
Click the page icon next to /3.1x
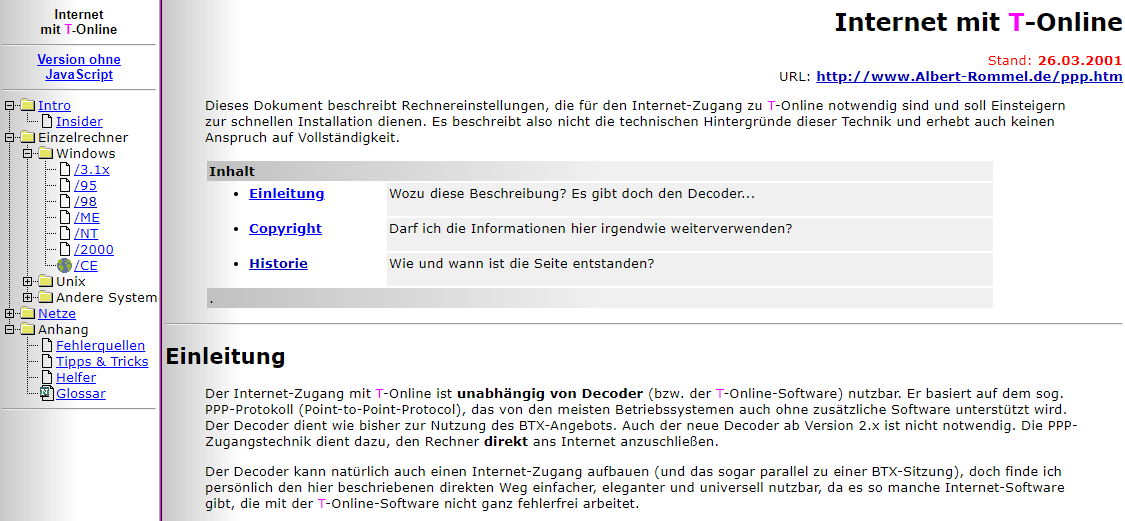tap(65, 170)
